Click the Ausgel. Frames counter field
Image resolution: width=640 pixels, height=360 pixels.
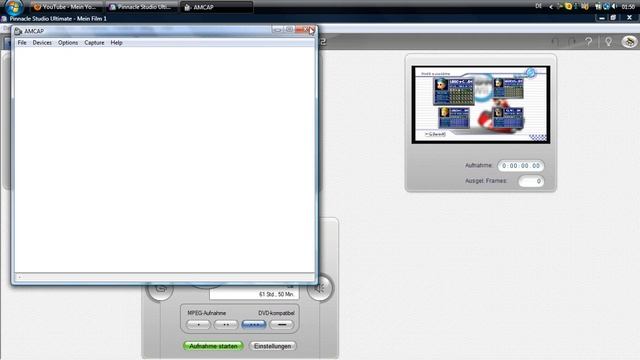(x=531, y=181)
